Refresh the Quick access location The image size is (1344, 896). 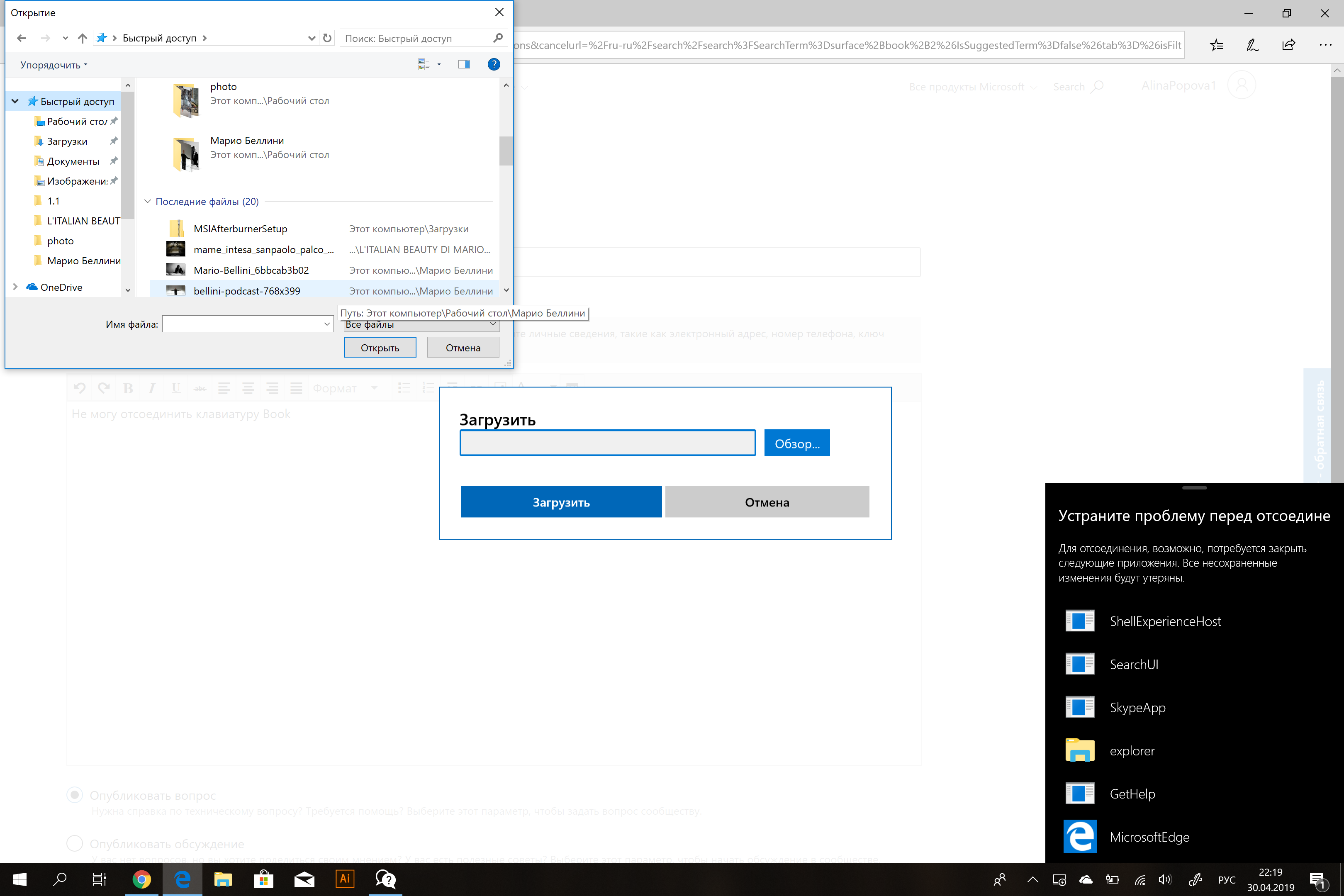327,38
